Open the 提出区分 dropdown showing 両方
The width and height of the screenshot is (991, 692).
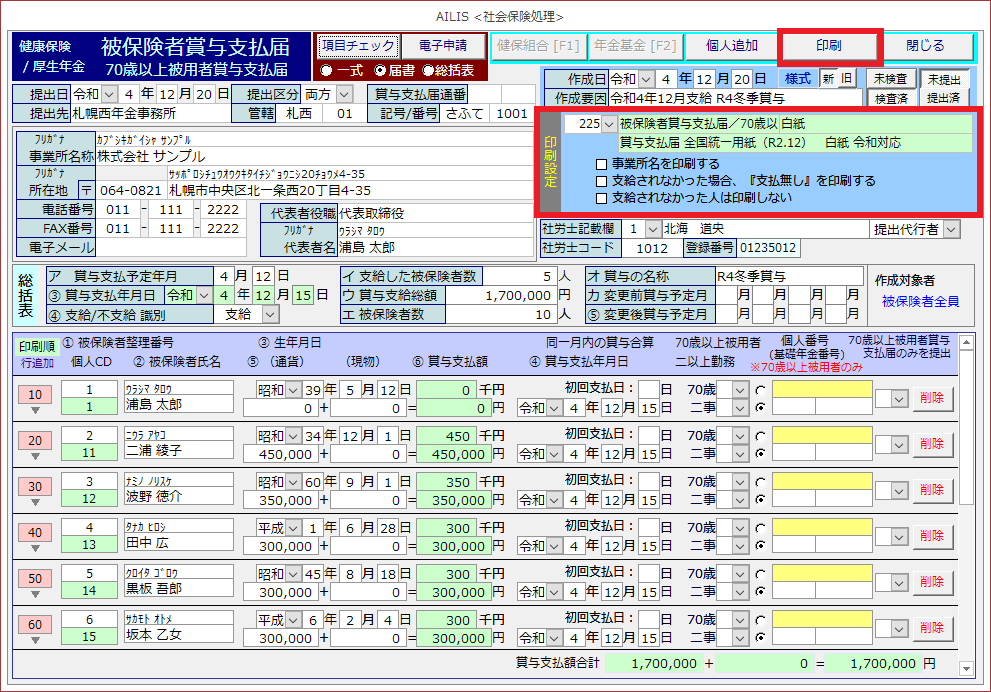click(x=345, y=94)
